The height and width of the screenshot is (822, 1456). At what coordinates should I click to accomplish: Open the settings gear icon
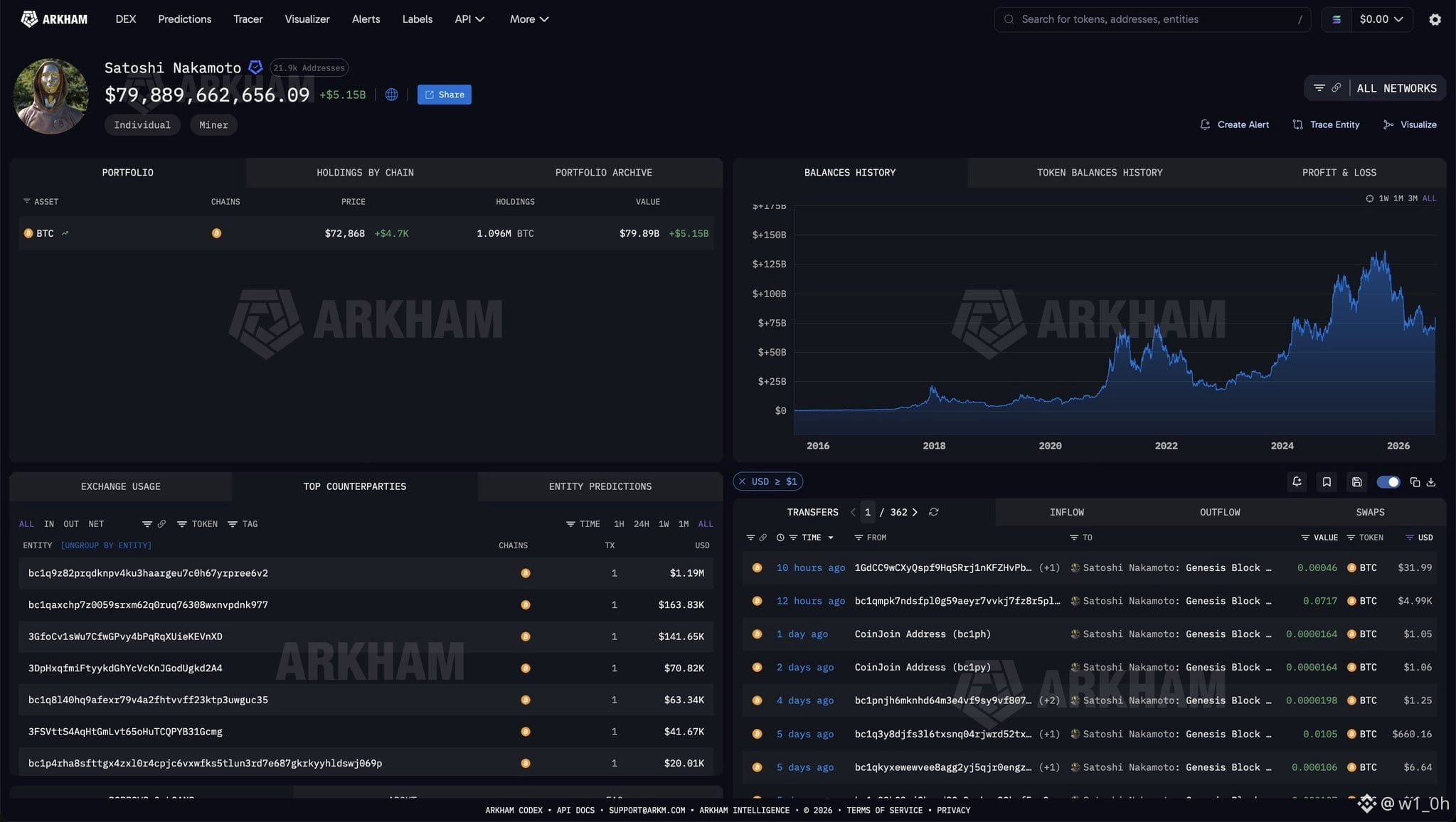coord(1435,19)
